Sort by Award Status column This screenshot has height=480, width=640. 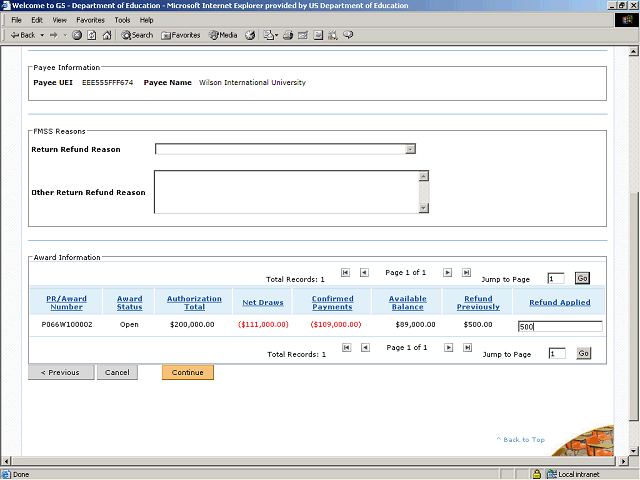tap(129, 303)
